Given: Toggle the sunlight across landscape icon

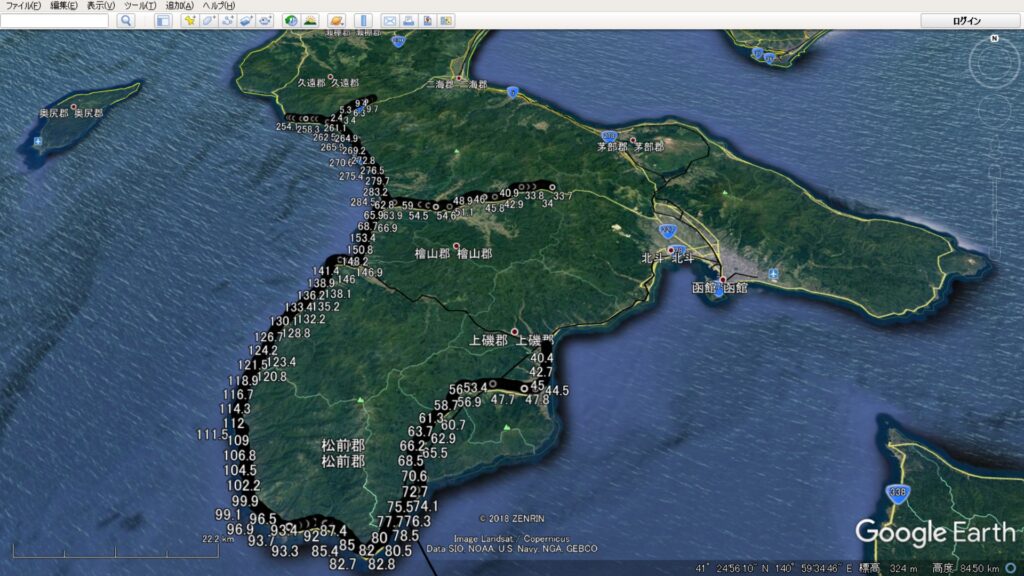Looking at the screenshot, I should point(310,20).
